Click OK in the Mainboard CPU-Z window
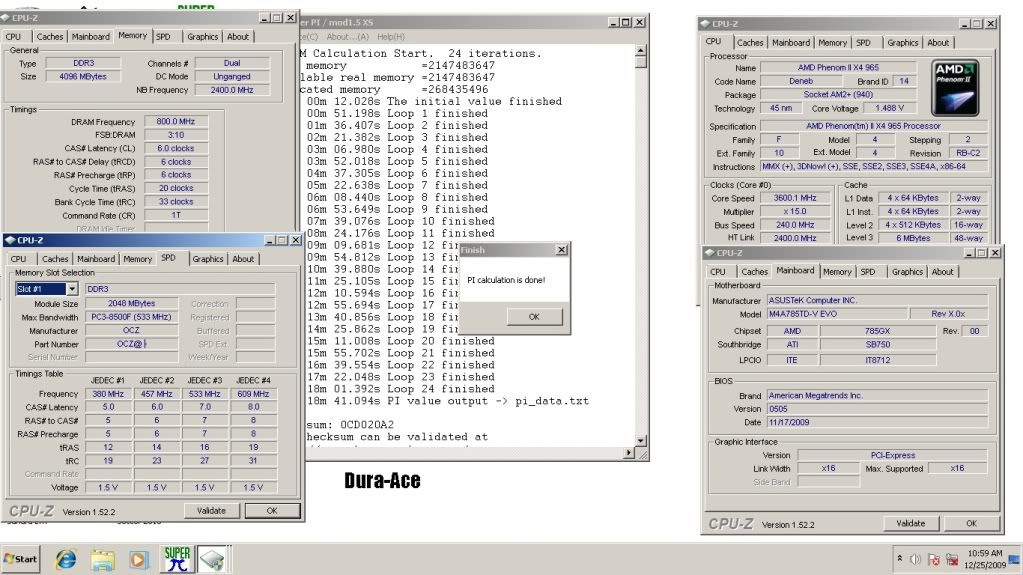 [x=970, y=523]
